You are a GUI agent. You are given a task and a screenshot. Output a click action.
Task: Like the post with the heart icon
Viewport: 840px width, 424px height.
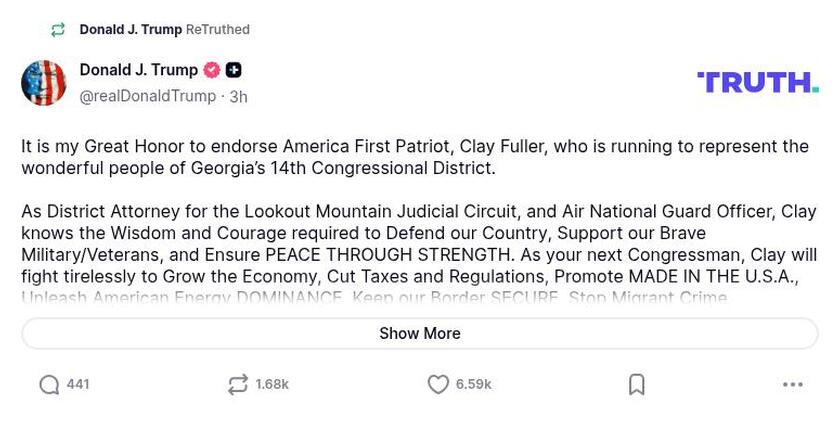click(x=438, y=385)
